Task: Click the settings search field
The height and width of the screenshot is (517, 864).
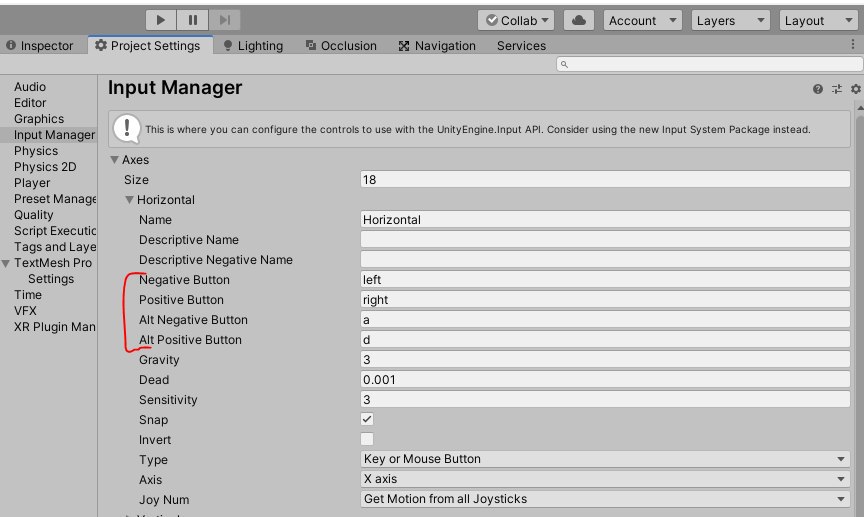Action: click(x=710, y=64)
